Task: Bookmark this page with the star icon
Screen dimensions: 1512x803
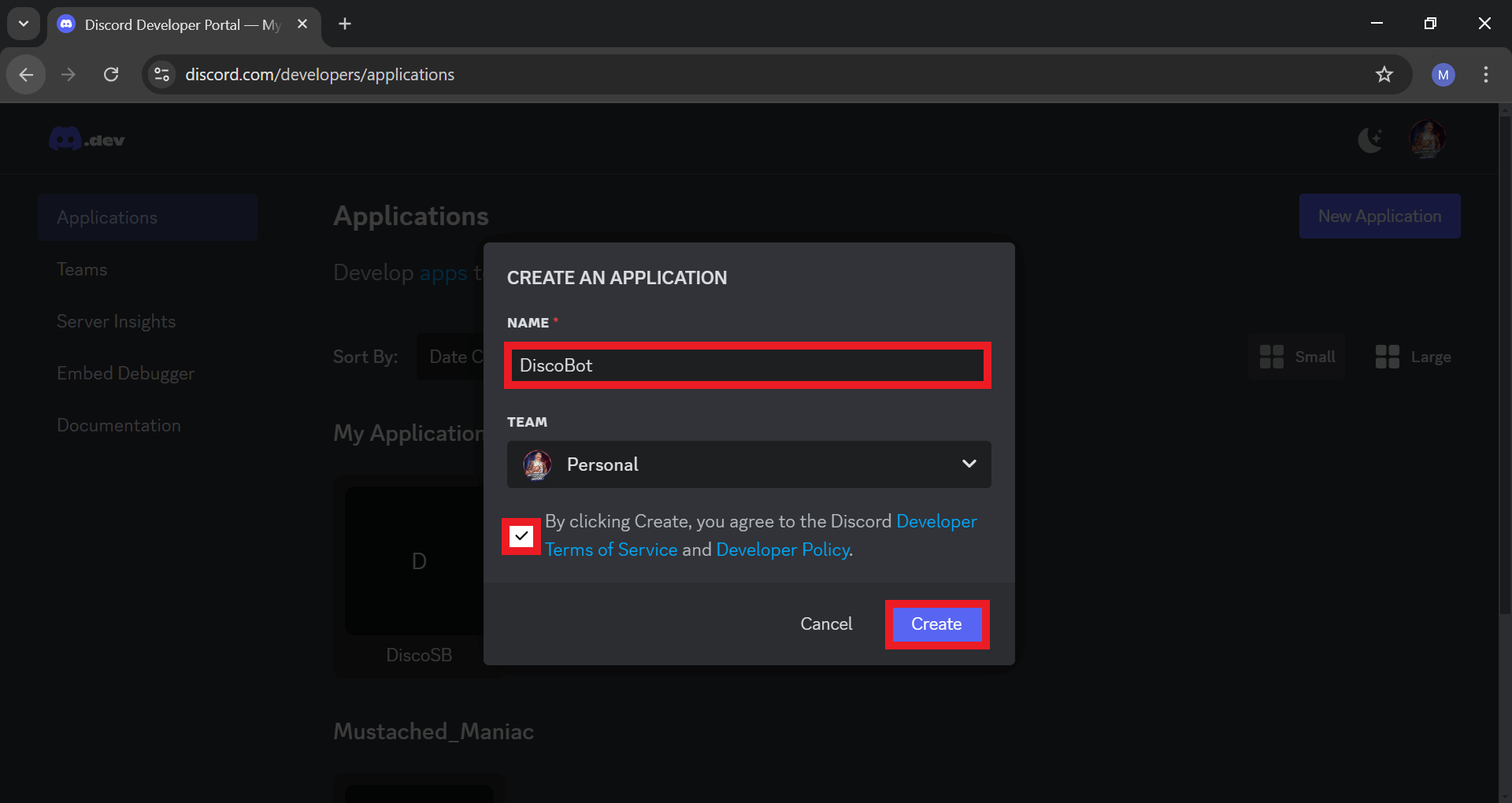Action: coord(1384,75)
